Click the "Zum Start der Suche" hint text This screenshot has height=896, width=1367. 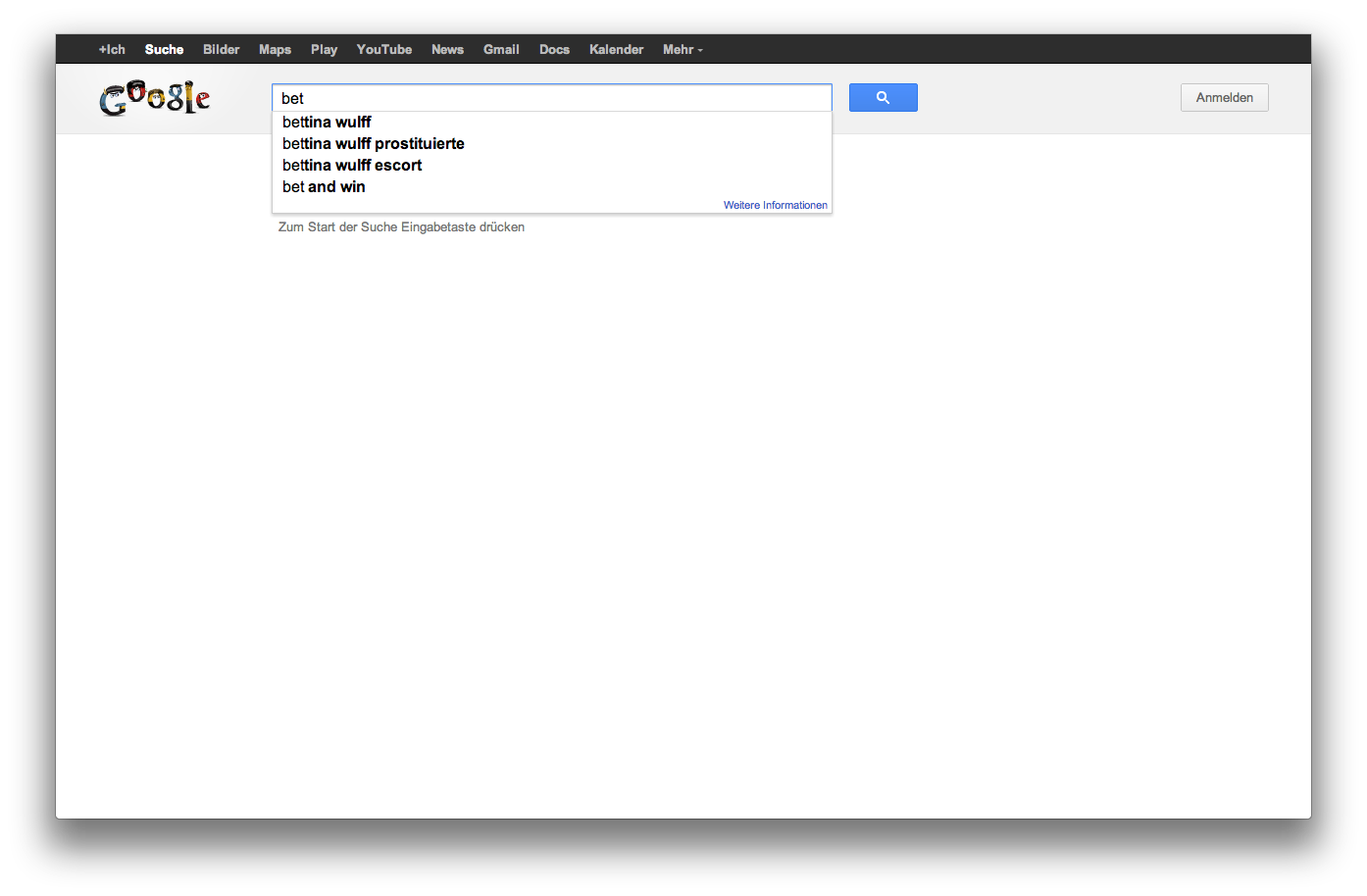[x=401, y=227]
